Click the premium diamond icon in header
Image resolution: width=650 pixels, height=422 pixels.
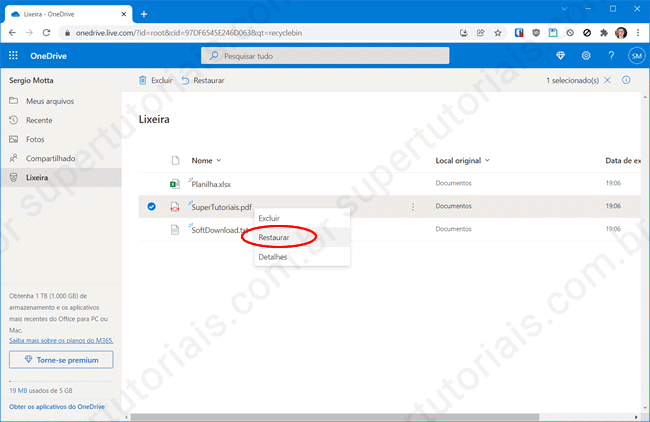(x=560, y=56)
